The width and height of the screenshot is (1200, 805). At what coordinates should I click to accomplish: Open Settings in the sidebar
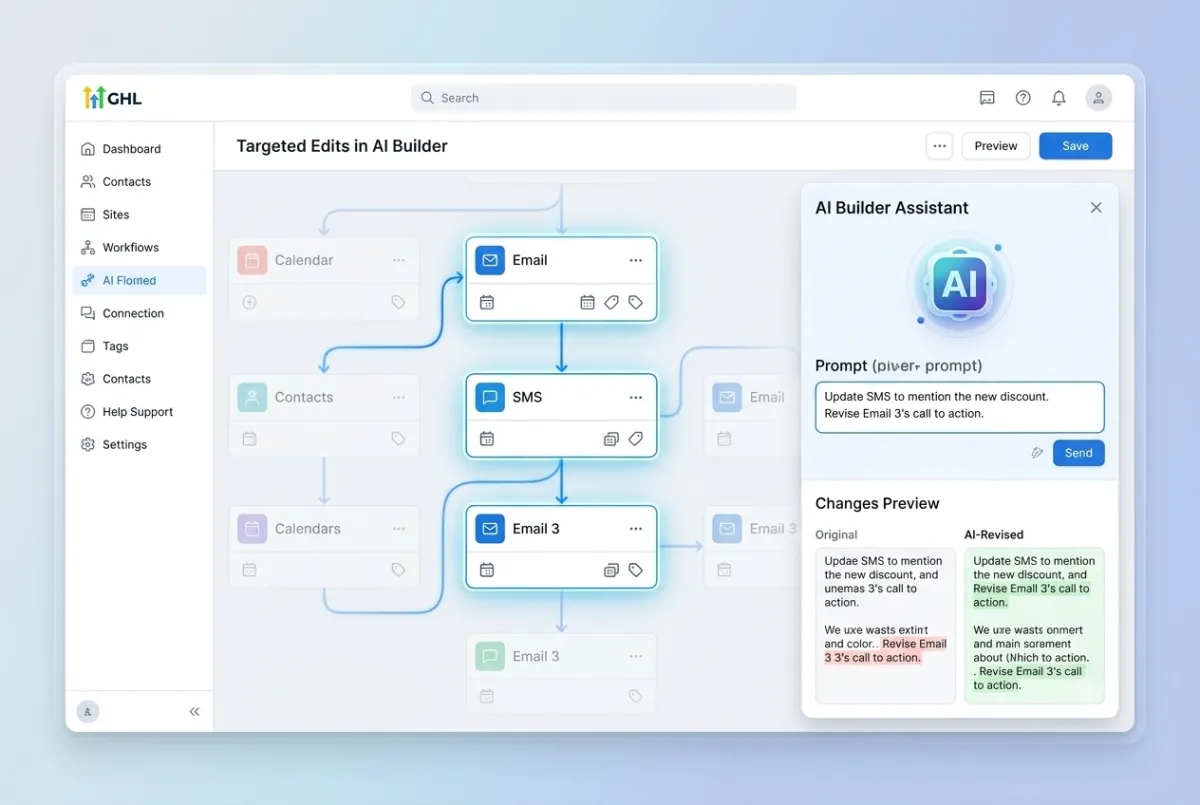[139, 445]
